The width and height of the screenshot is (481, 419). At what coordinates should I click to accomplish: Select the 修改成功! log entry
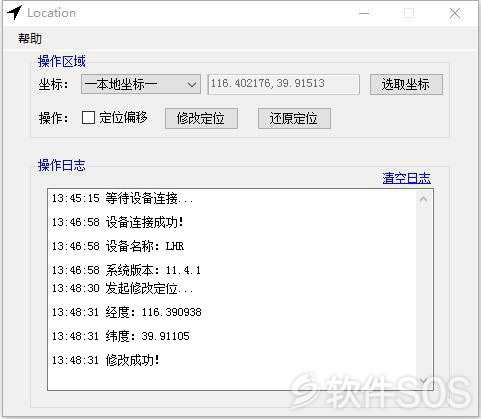click(x=106, y=360)
